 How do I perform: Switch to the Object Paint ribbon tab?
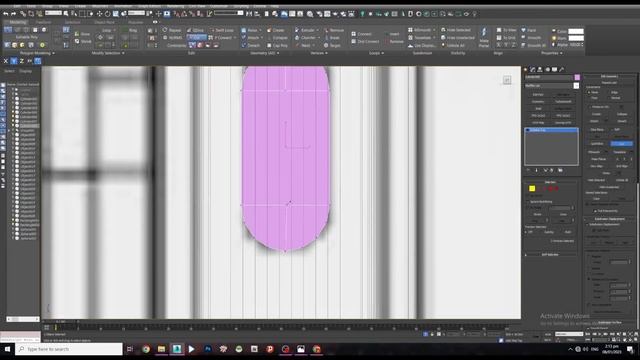104,22
